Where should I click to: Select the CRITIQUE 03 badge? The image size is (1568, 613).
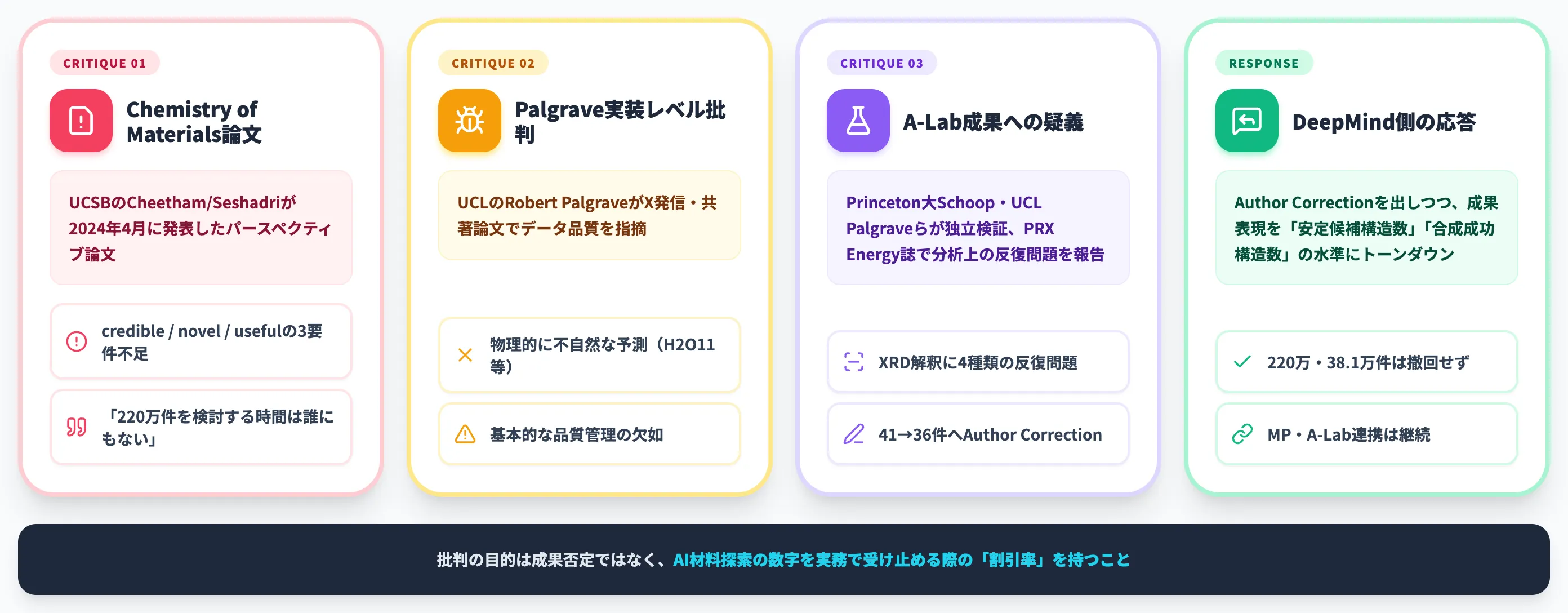(881, 63)
